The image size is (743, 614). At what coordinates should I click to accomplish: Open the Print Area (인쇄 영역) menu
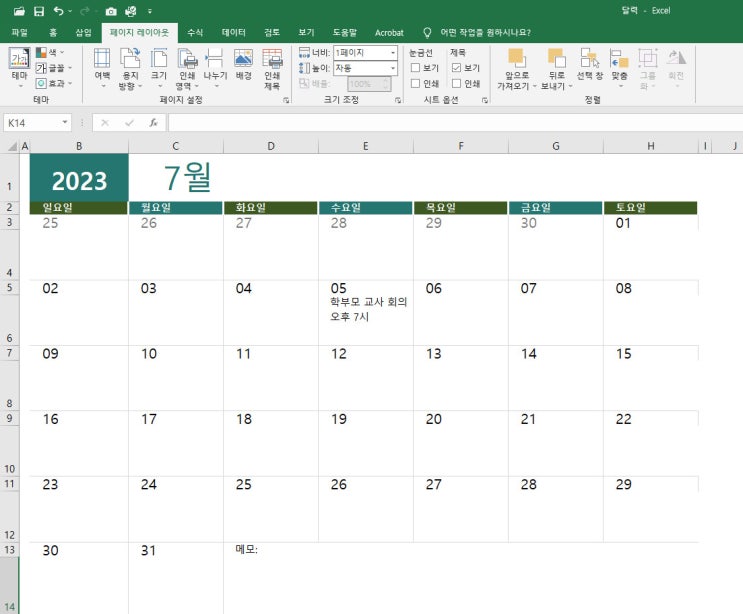tap(187, 68)
